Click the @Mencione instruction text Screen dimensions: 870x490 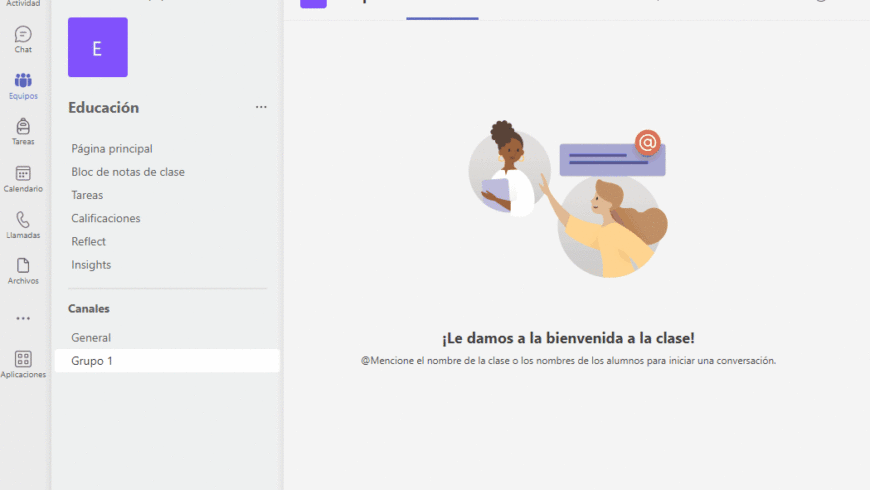pos(568,361)
